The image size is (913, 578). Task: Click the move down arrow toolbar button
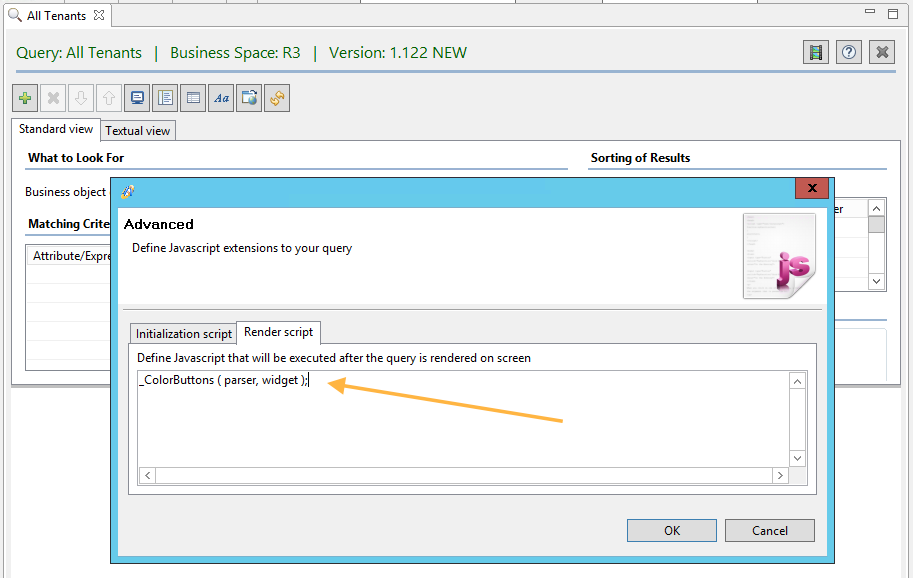[x=81, y=98]
